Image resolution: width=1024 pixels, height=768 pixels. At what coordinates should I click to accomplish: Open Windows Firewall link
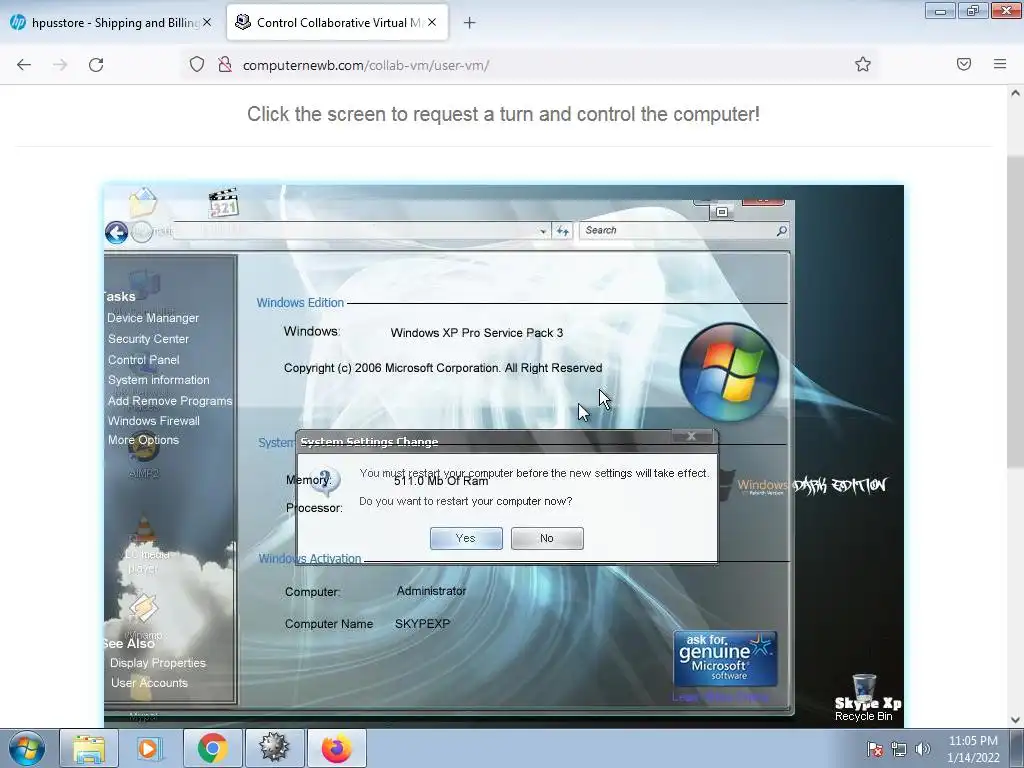(153, 421)
